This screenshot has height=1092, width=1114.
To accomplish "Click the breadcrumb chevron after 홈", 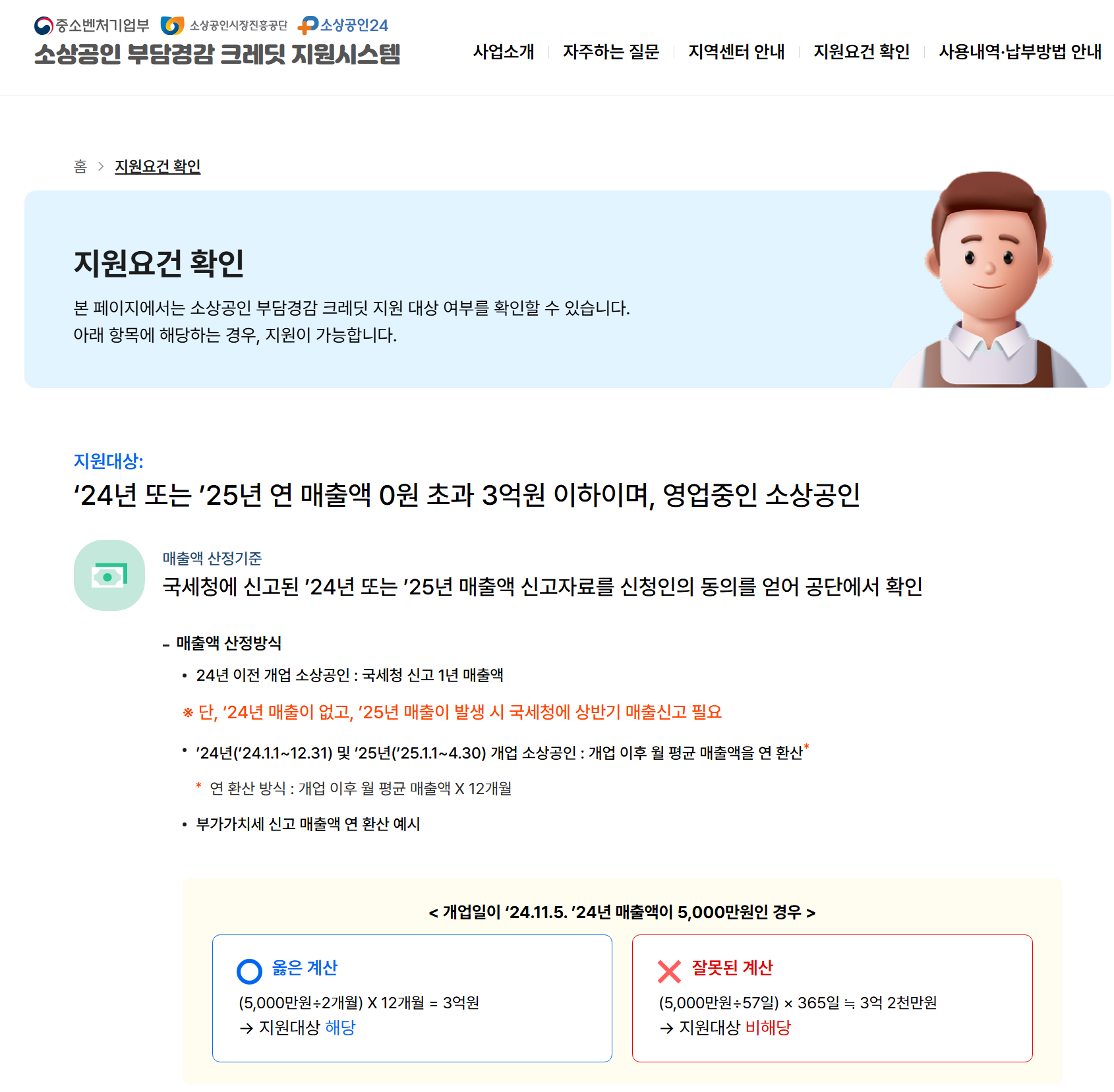I will 101,166.
